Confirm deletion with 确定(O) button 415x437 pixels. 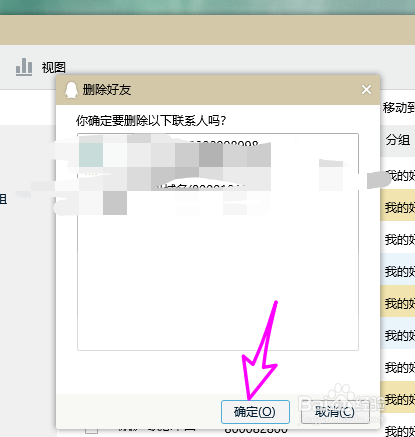pos(255,412)
